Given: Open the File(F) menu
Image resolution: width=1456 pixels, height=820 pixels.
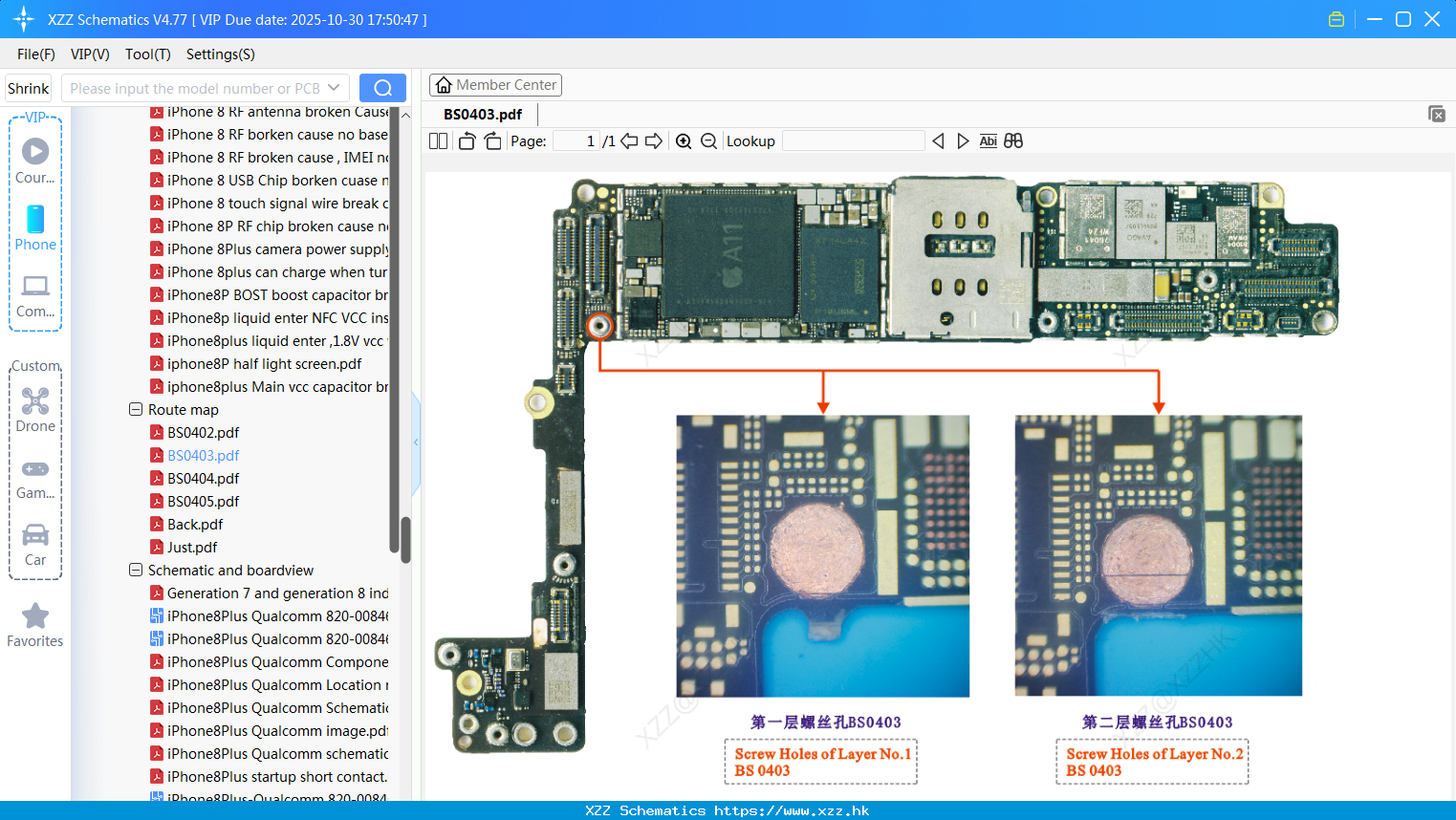Looking at the screenshot, I should 36,54.
